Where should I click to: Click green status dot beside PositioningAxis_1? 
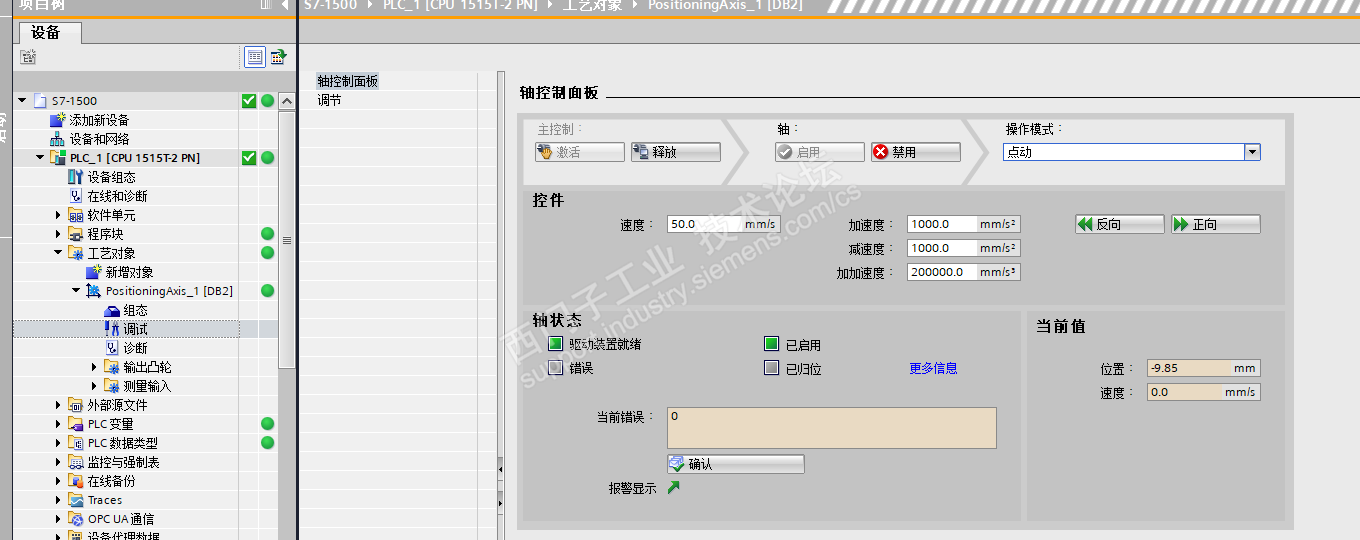tap(267, 291)
